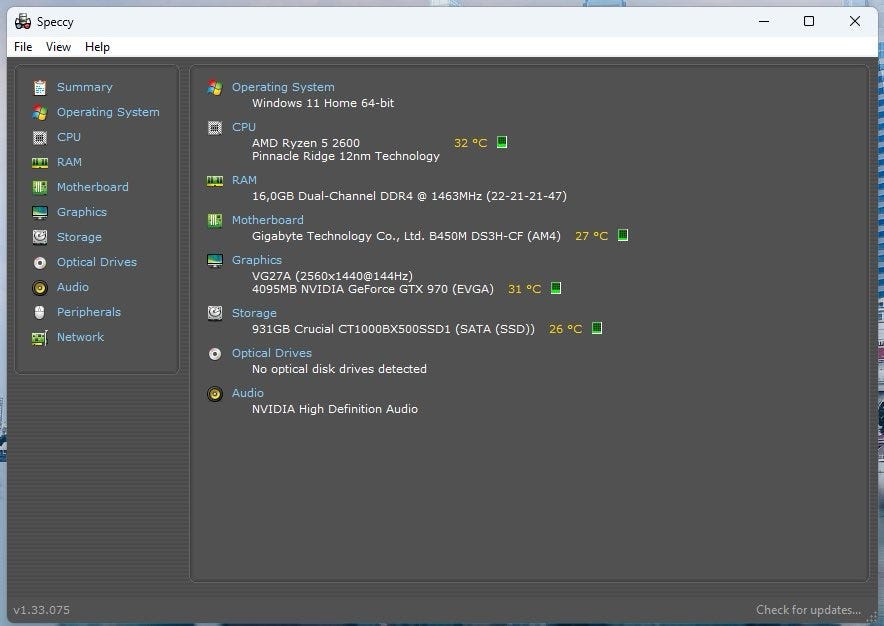
Task: Click the NVIDIA GeForce GTX 970 text
Action: (x=373, y=290)
